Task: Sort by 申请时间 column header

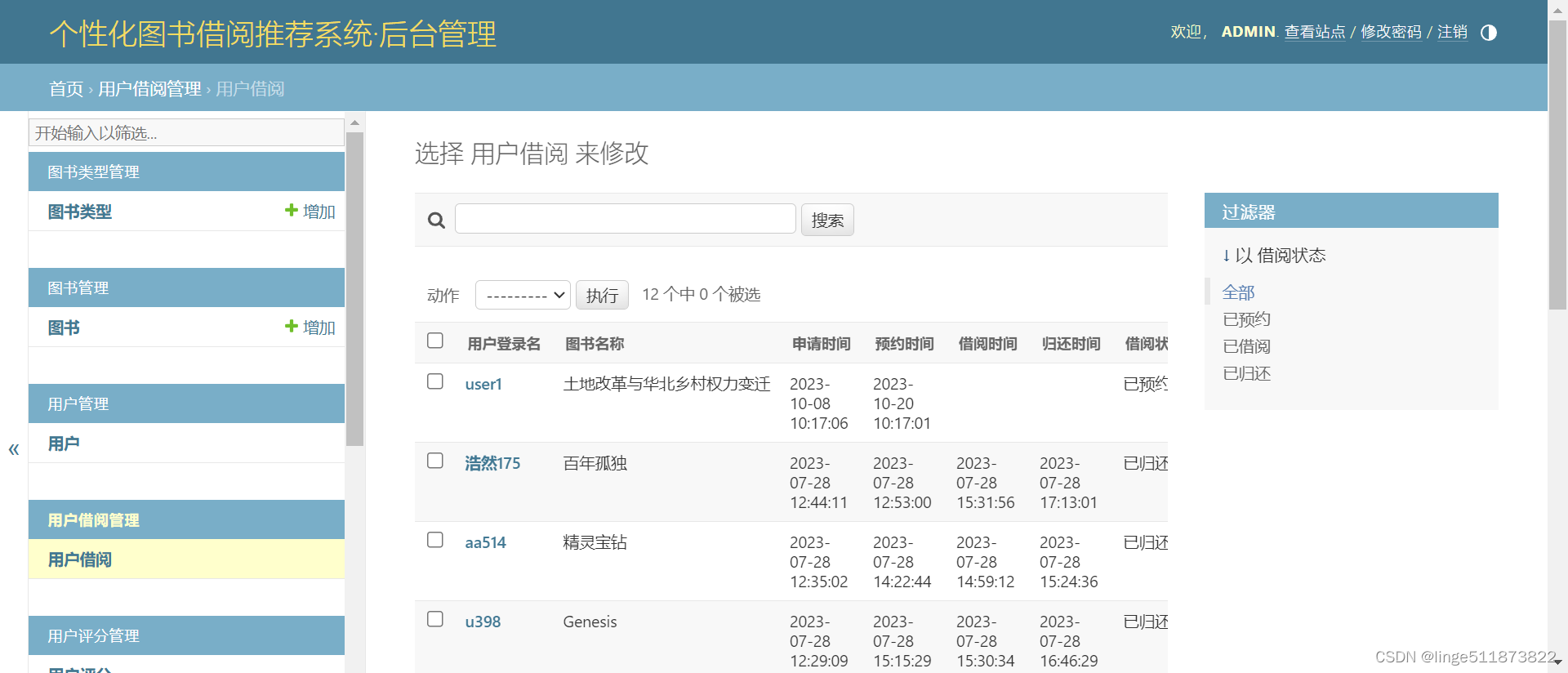Action: point(822,344)
